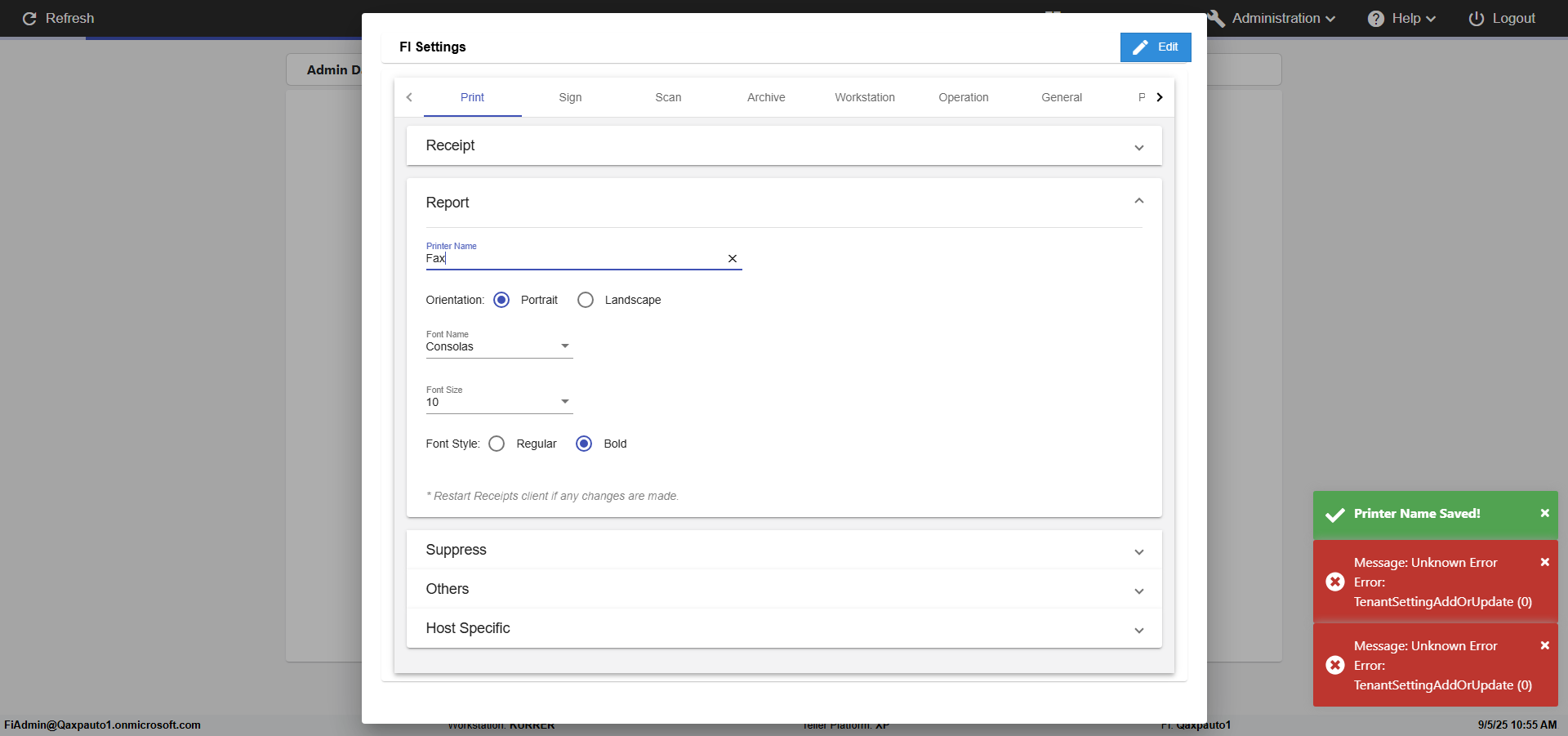This screenshot has width=1568, height=736.
Task: Clear the Printer Name field with X icon
Action: pos(733,259)
